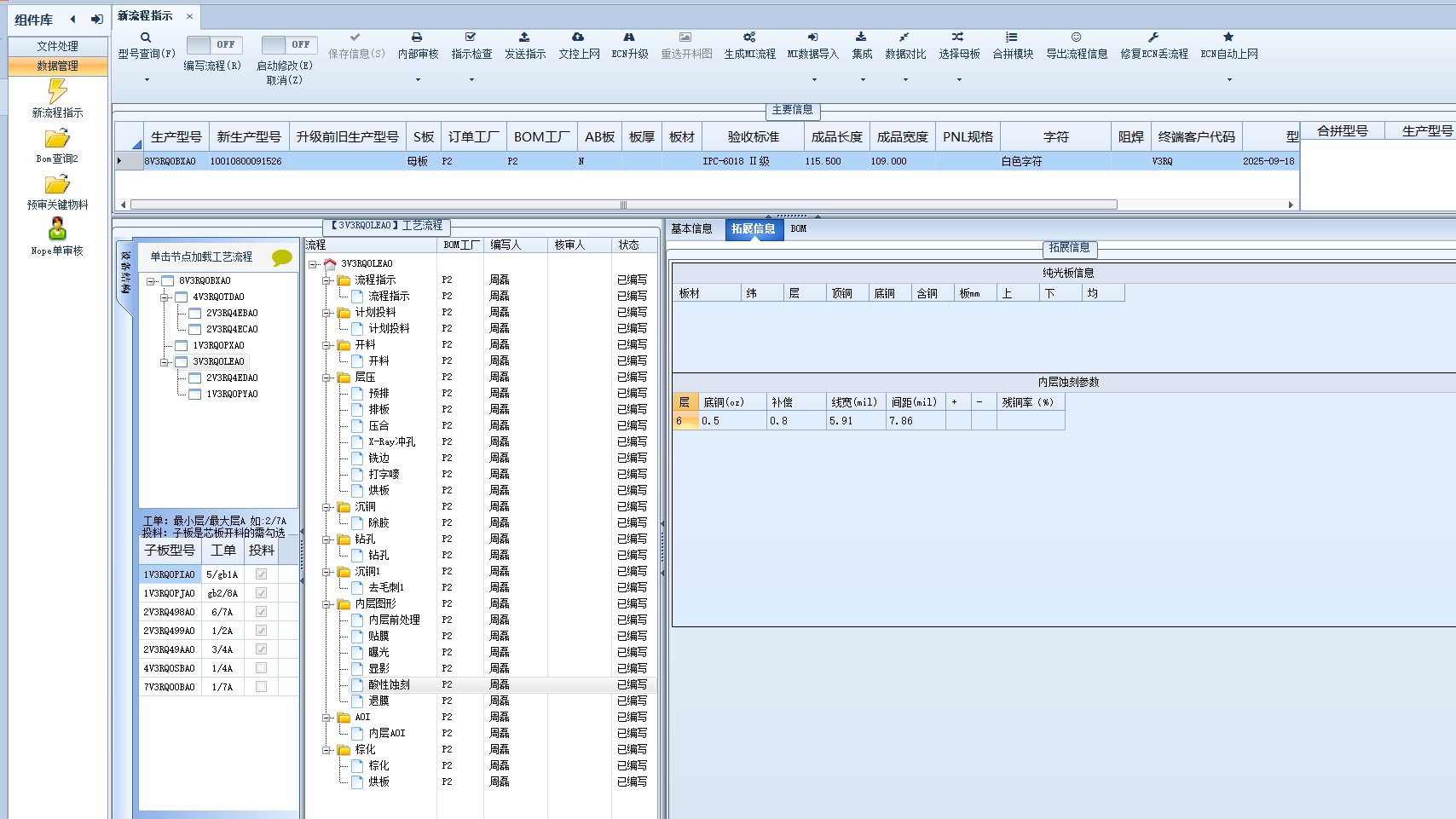Image resolution: width=1456 pixels, height=819 pixels.
Task: Collapse the 层压 folder node
Action: point(326,378)
